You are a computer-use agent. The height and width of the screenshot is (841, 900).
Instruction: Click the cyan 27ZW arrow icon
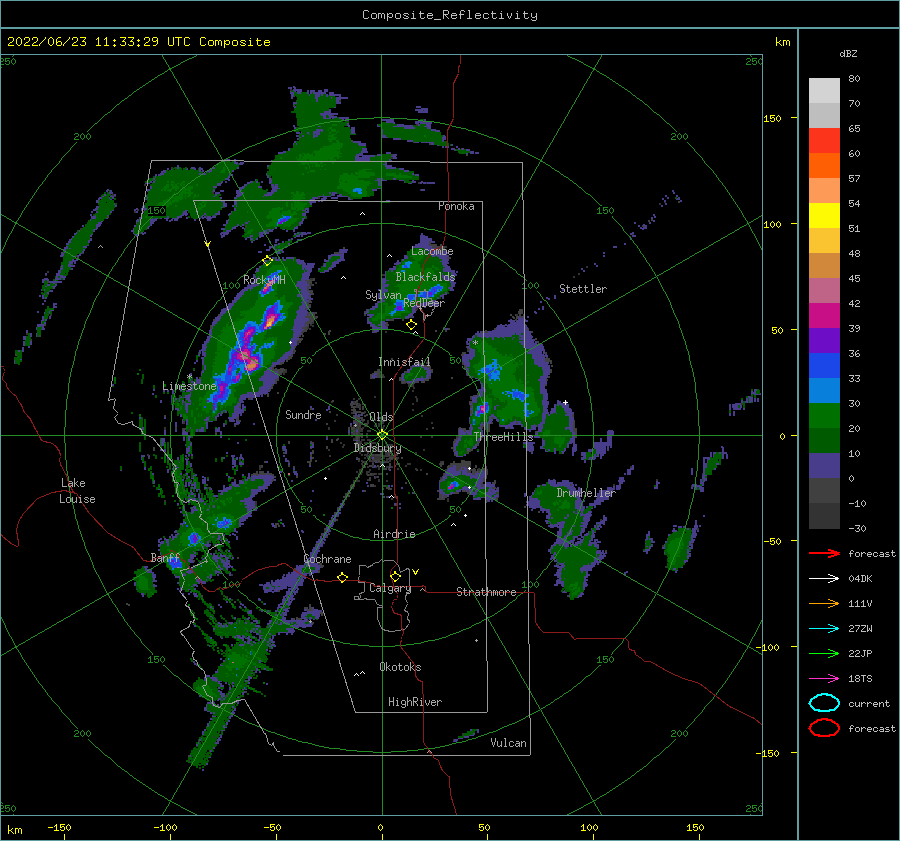(x=824, y=629)
